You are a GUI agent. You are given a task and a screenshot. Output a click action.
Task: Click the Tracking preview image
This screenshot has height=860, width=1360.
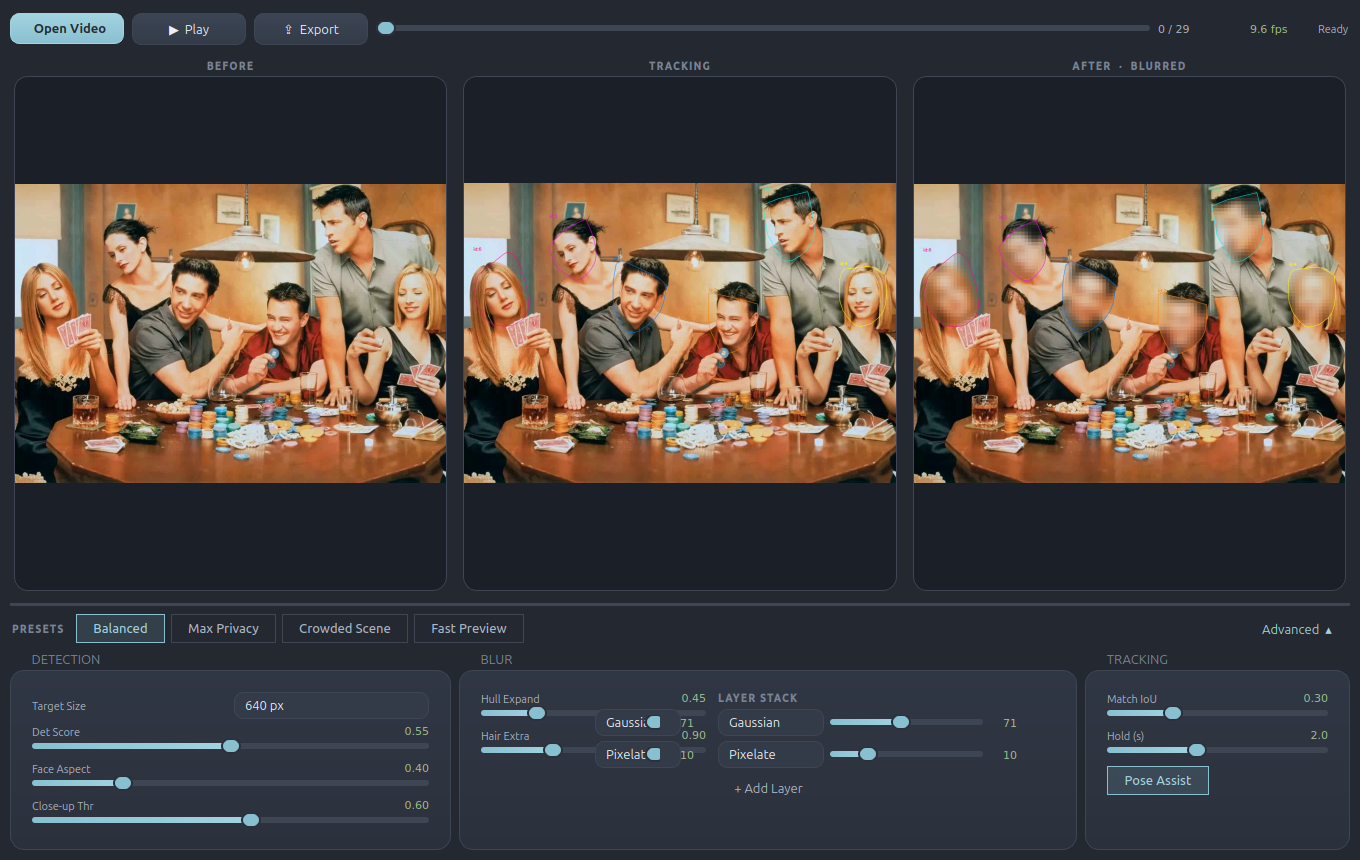(x=680, y=333)
